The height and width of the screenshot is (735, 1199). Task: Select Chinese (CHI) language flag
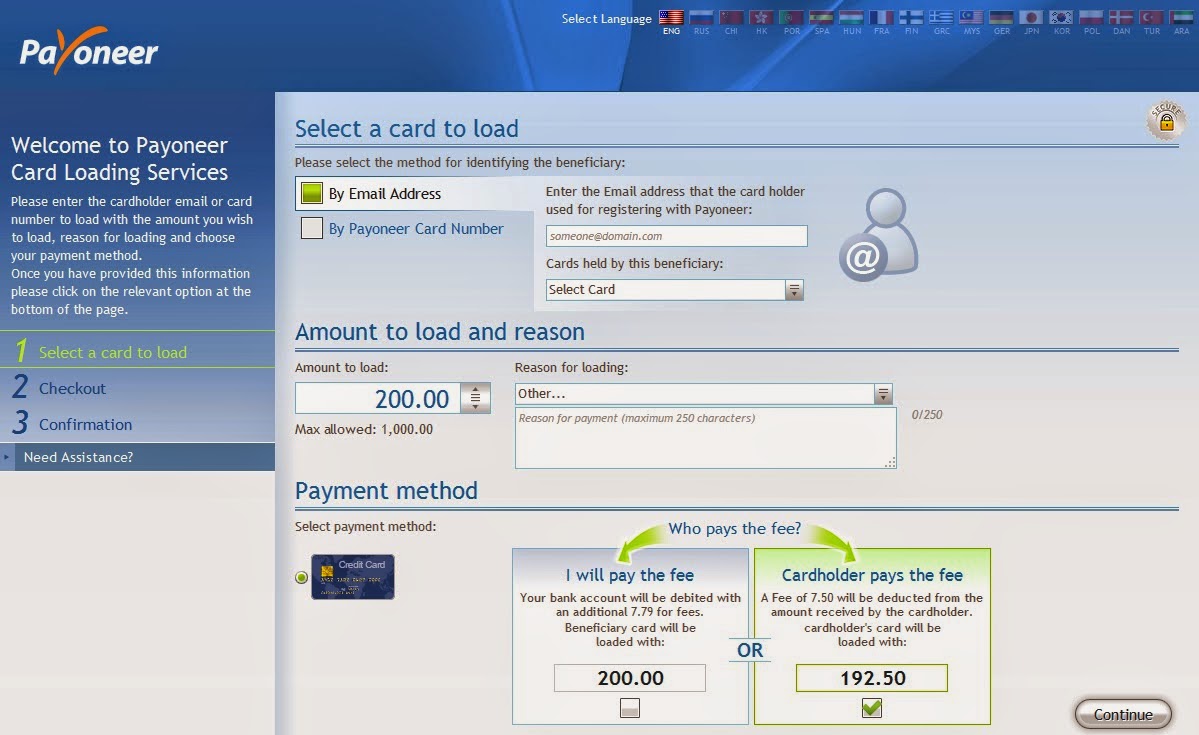click(731, 18)
